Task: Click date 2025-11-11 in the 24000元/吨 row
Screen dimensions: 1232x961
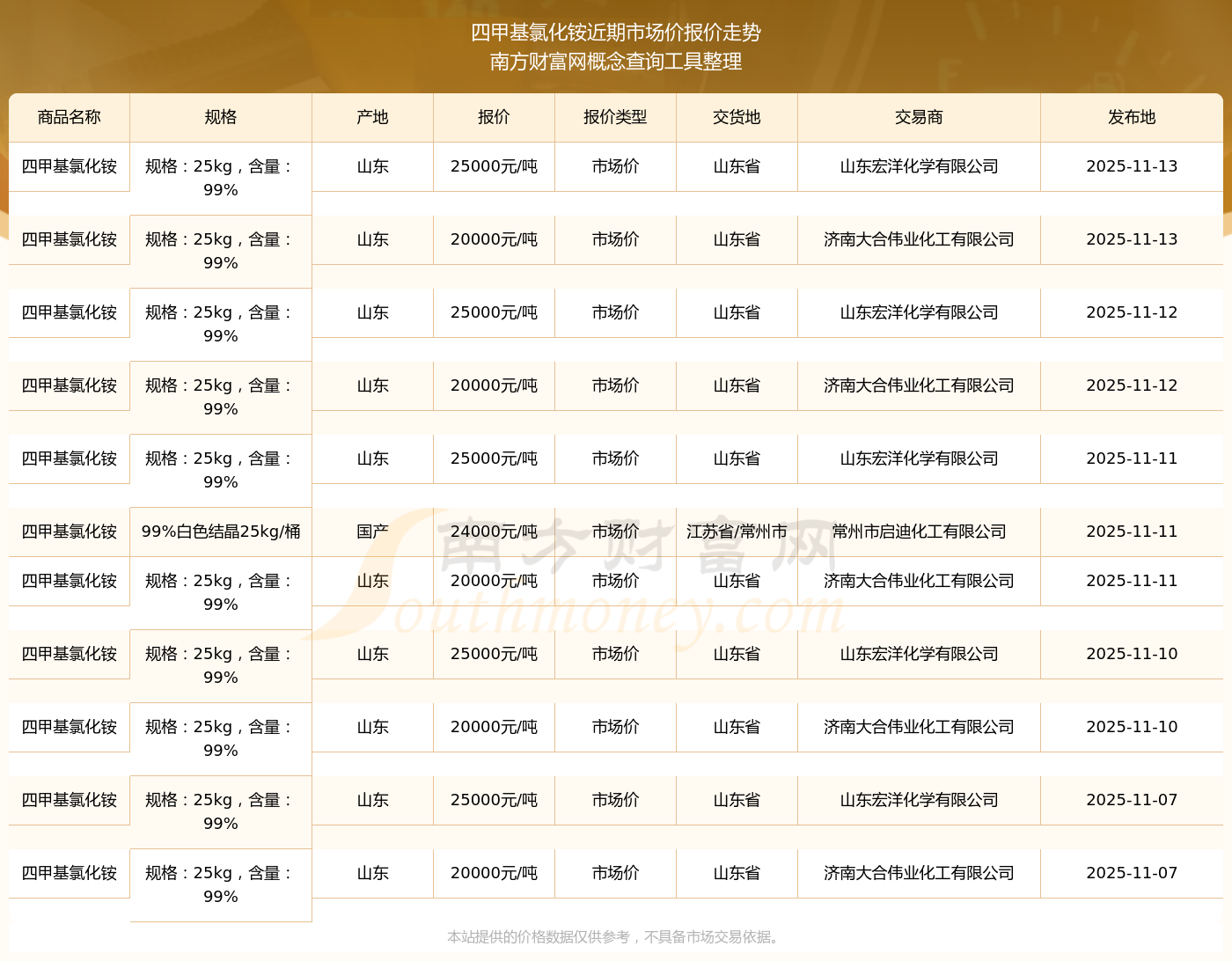Action: pyautogui.click(x=1132, y=532)
